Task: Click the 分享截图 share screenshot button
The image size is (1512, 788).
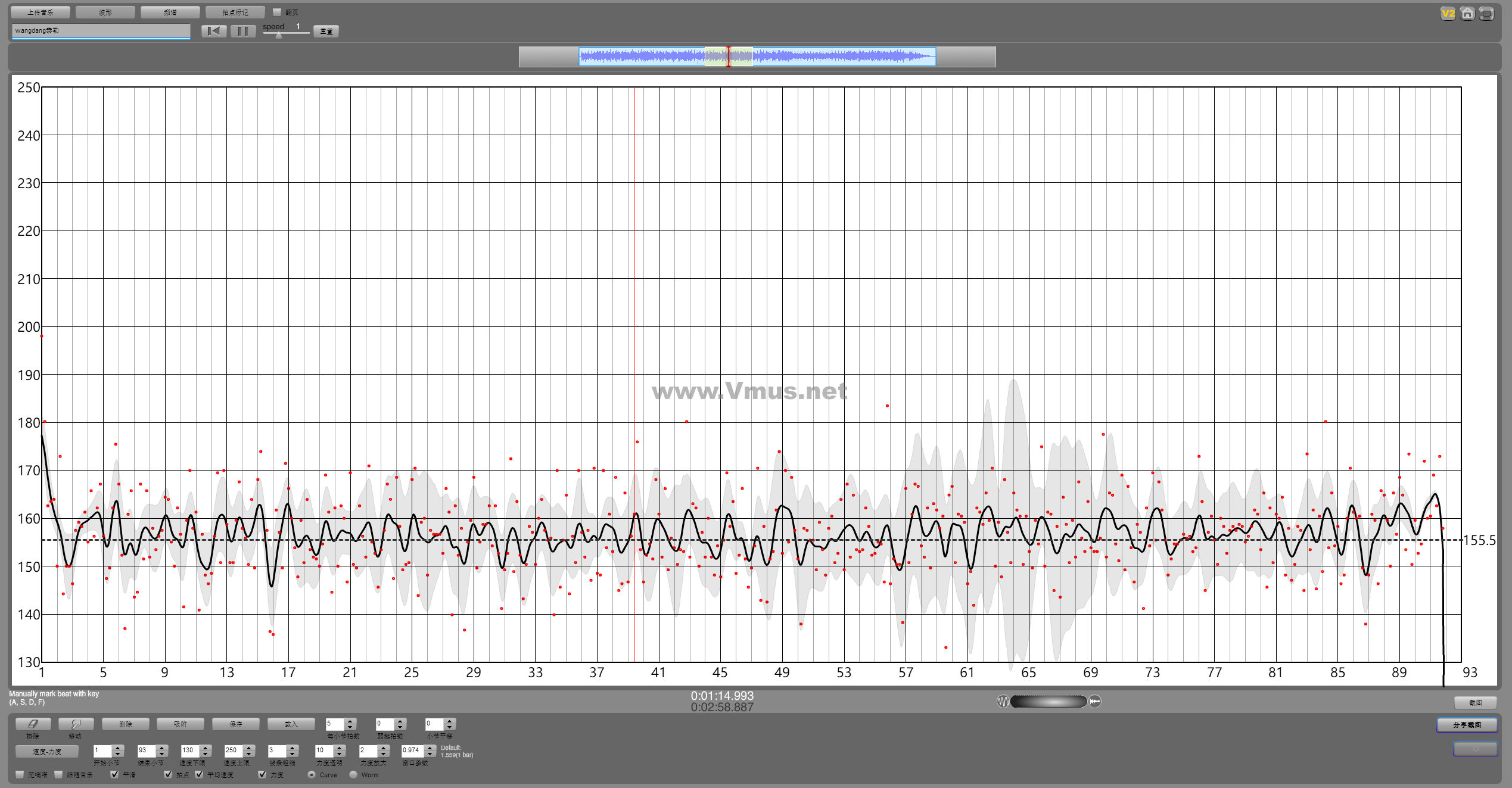Action: pos(1467,724)
